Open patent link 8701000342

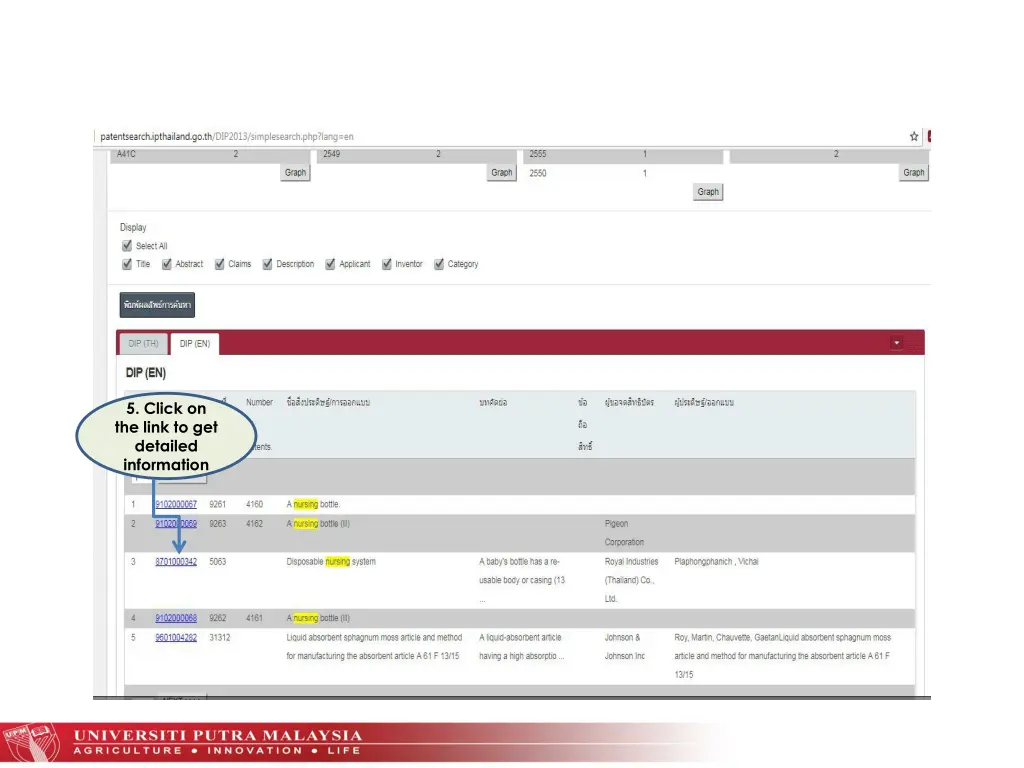[x=176, y=562]
